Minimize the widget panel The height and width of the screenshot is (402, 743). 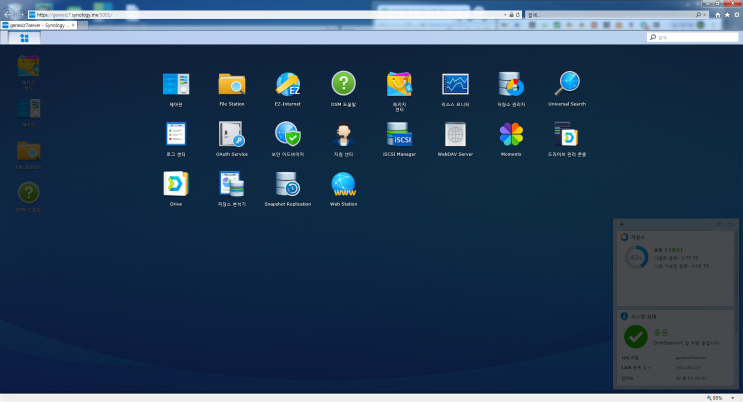pos(707,224)
